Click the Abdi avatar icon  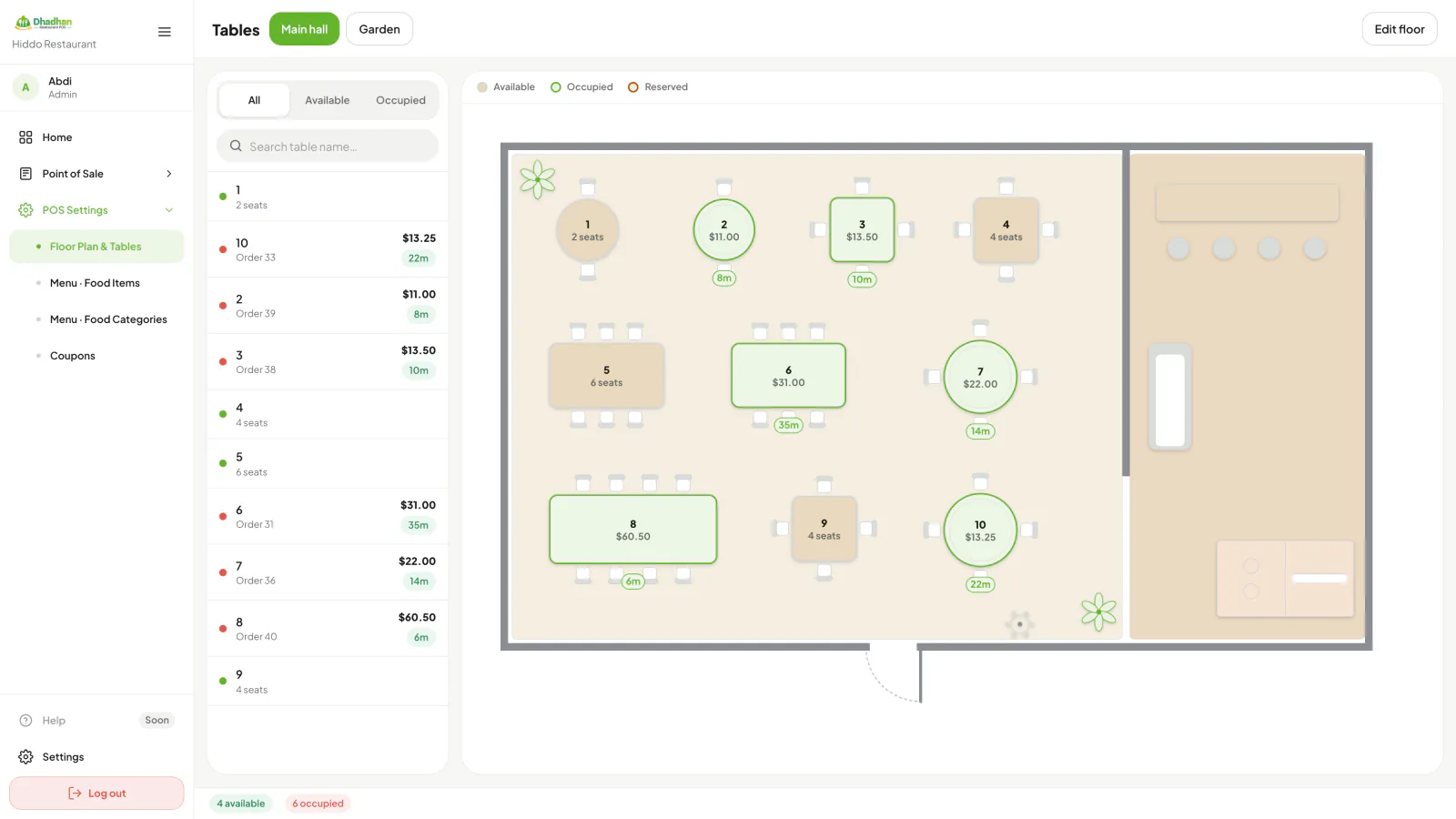(x=25, y=87)
